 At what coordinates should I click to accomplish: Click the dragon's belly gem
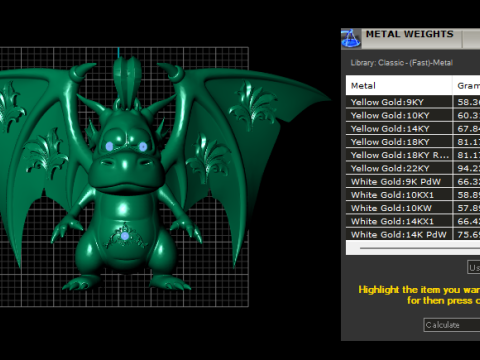tap(125, 236)
